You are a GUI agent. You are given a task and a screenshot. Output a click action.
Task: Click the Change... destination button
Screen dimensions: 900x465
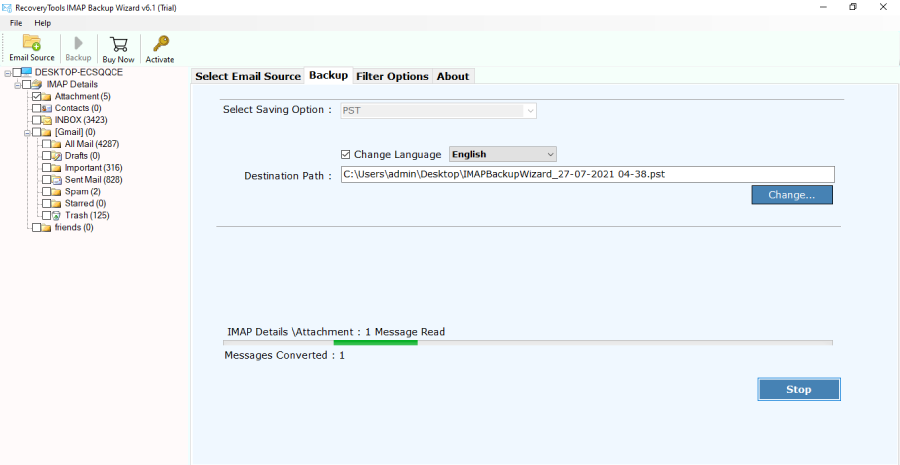point(791,195)
